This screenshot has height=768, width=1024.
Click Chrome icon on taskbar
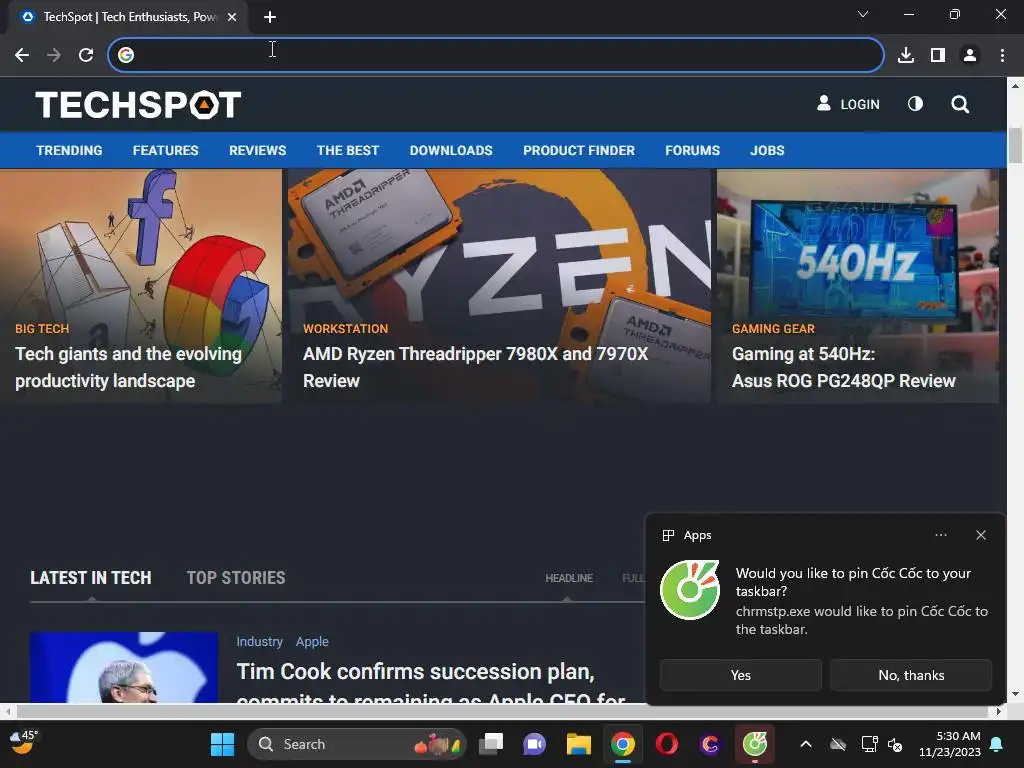[622, 744]
